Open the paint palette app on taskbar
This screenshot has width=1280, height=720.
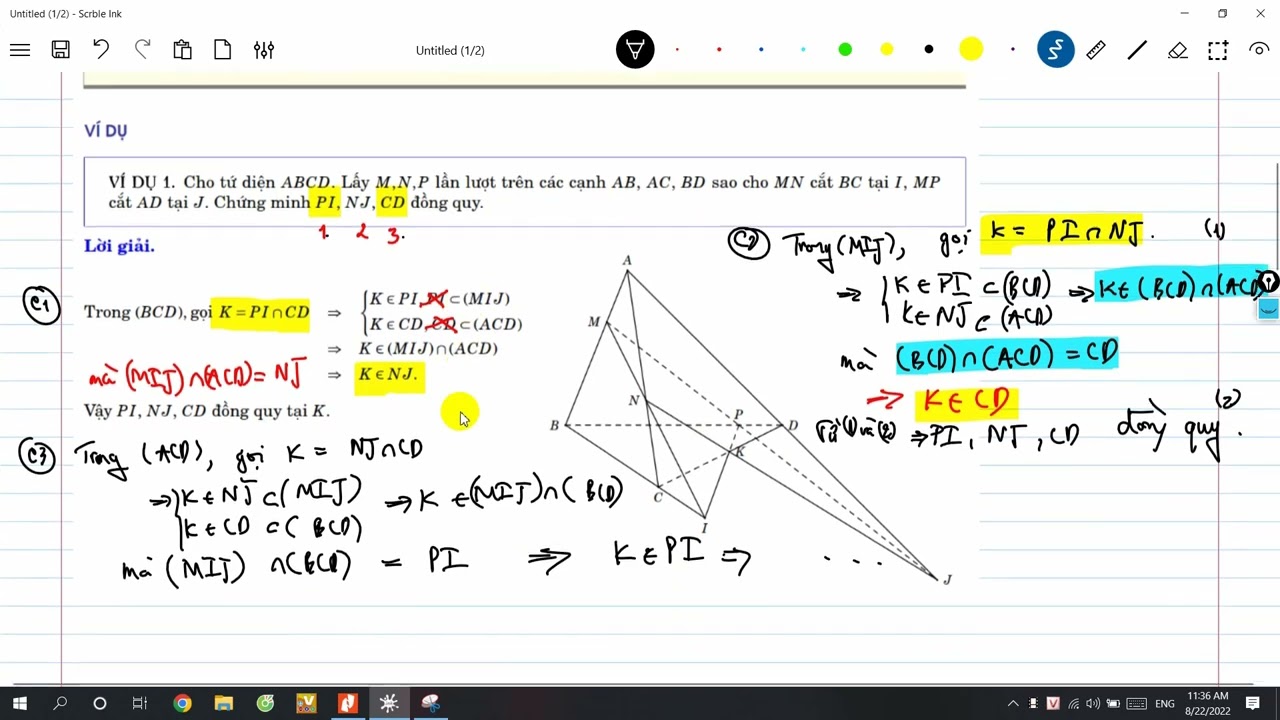(431, 704)
